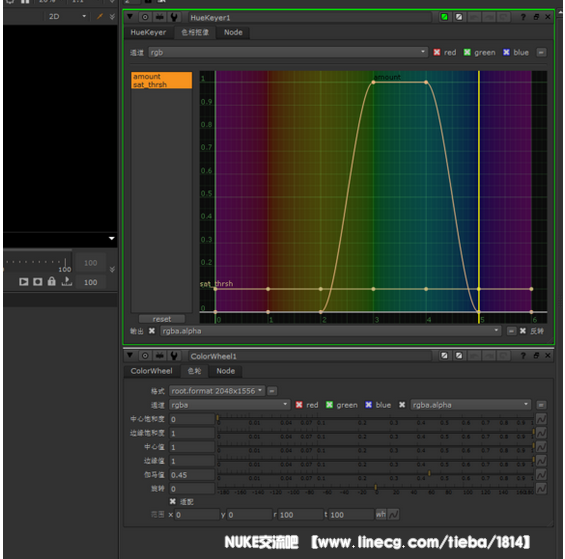The image size is (565, 559).
Task: Click the play button in viewer controls
Action: 24,282
